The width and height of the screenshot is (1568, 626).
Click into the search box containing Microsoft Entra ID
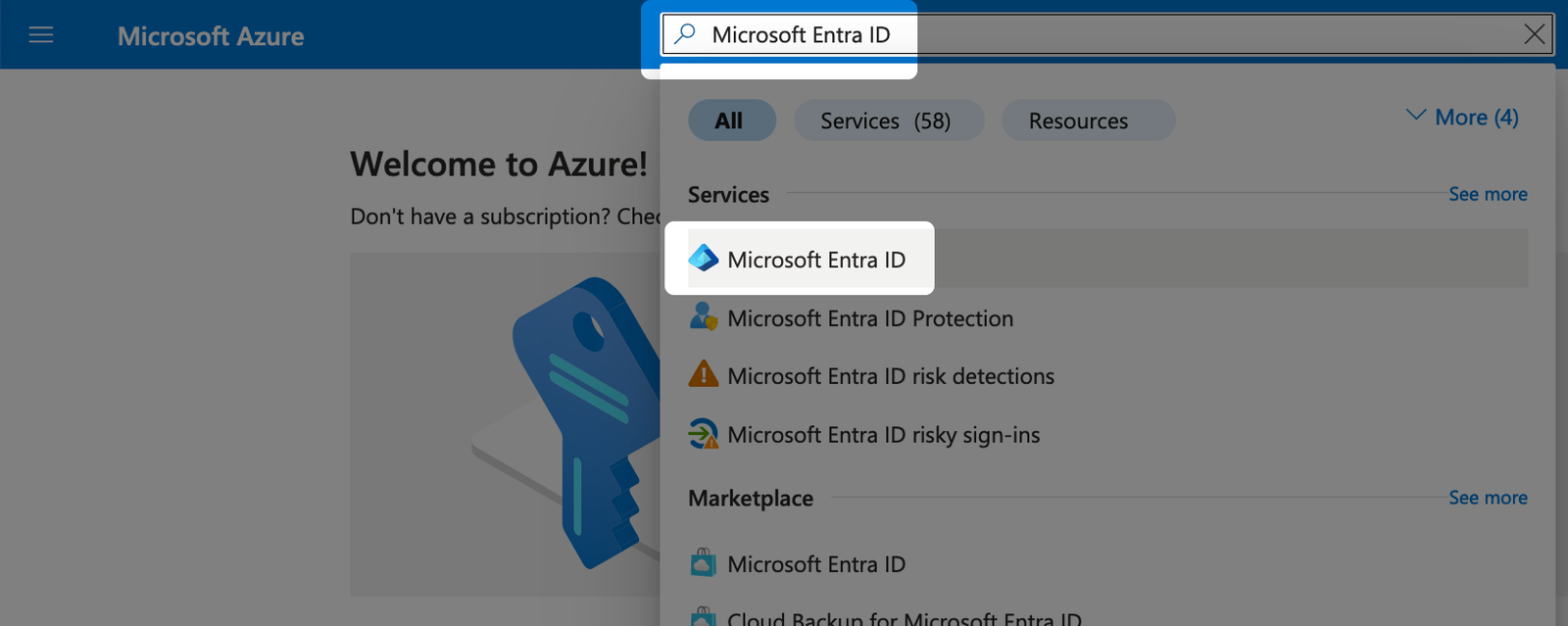1107,34
